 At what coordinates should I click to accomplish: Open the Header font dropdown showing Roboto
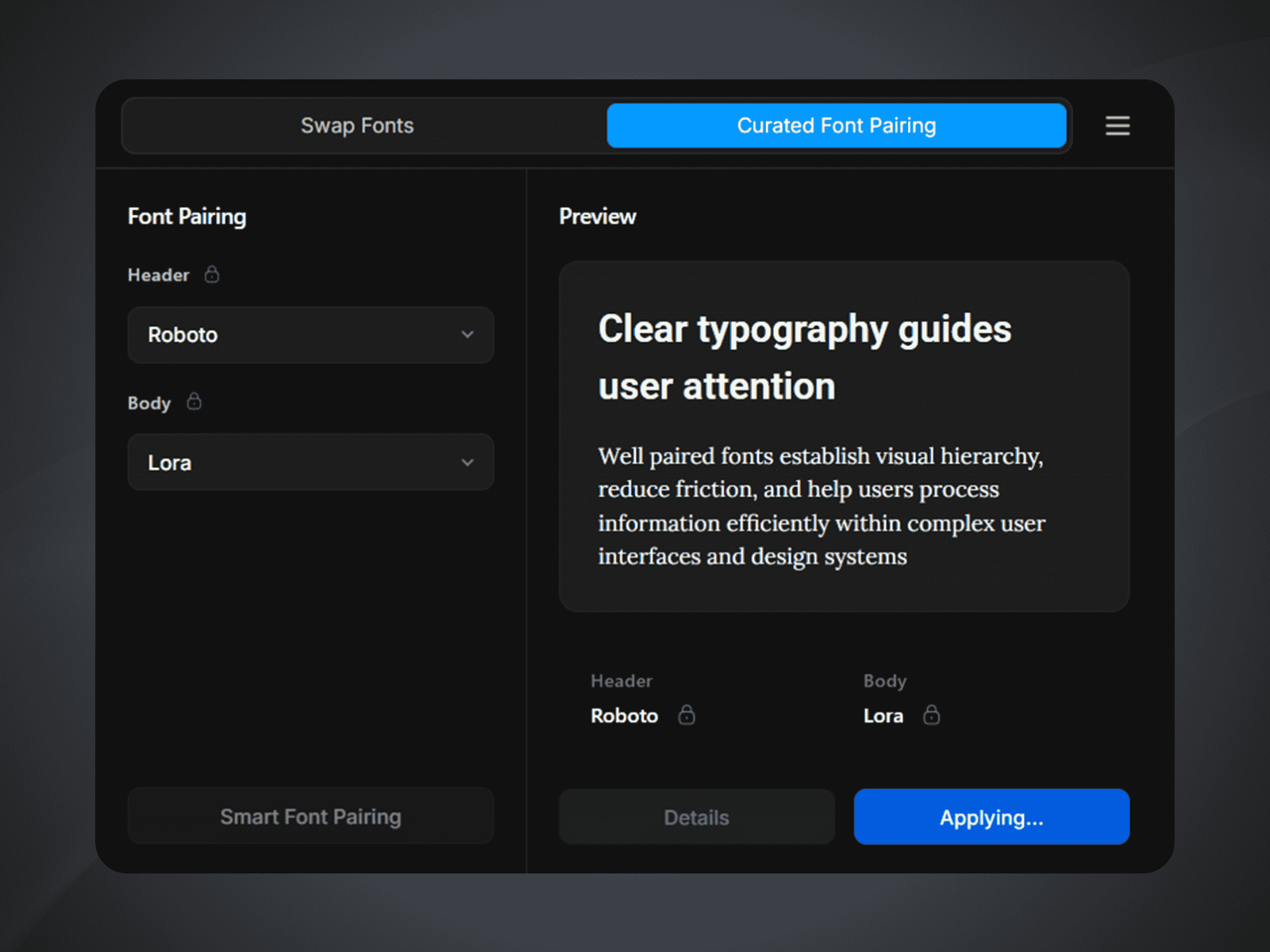click(x=310, y=335)
